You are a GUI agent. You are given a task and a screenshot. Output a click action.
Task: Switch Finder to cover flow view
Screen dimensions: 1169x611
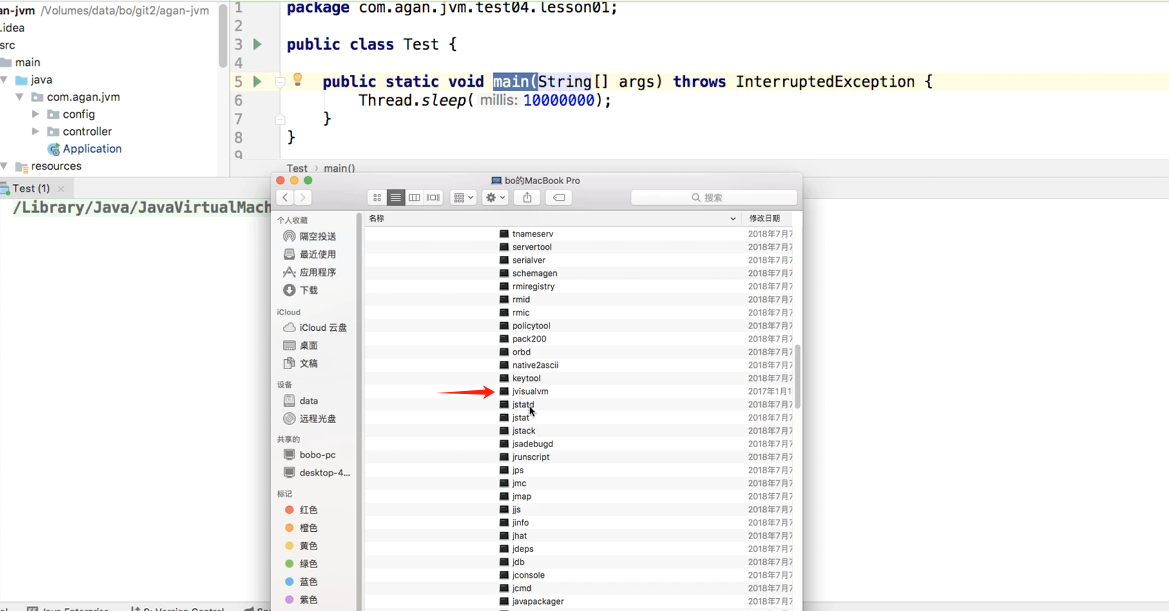click(433, 197)
